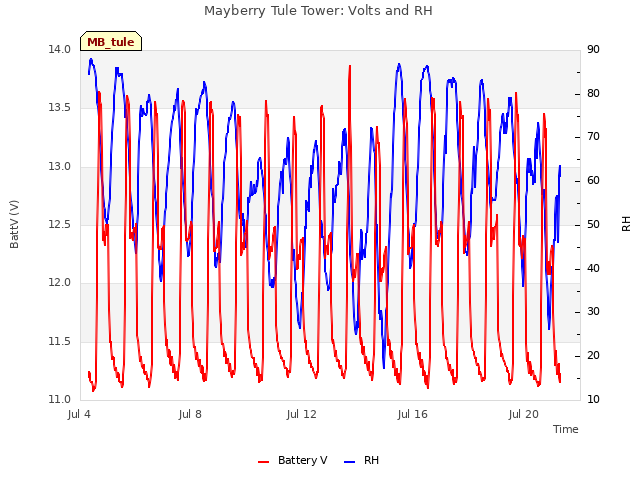Click the 70 RH tick label
Viewport: 640px width, 480px height.
coord(593,137)
